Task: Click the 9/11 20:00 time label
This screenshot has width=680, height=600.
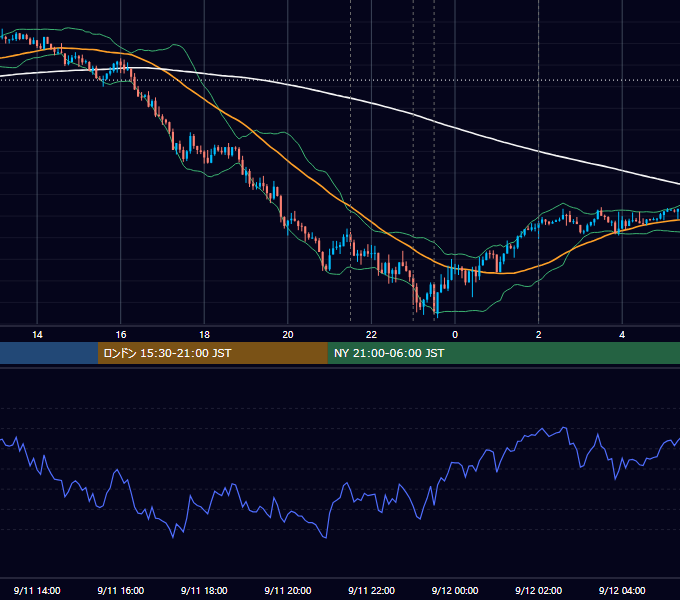Action: (288, 590)
